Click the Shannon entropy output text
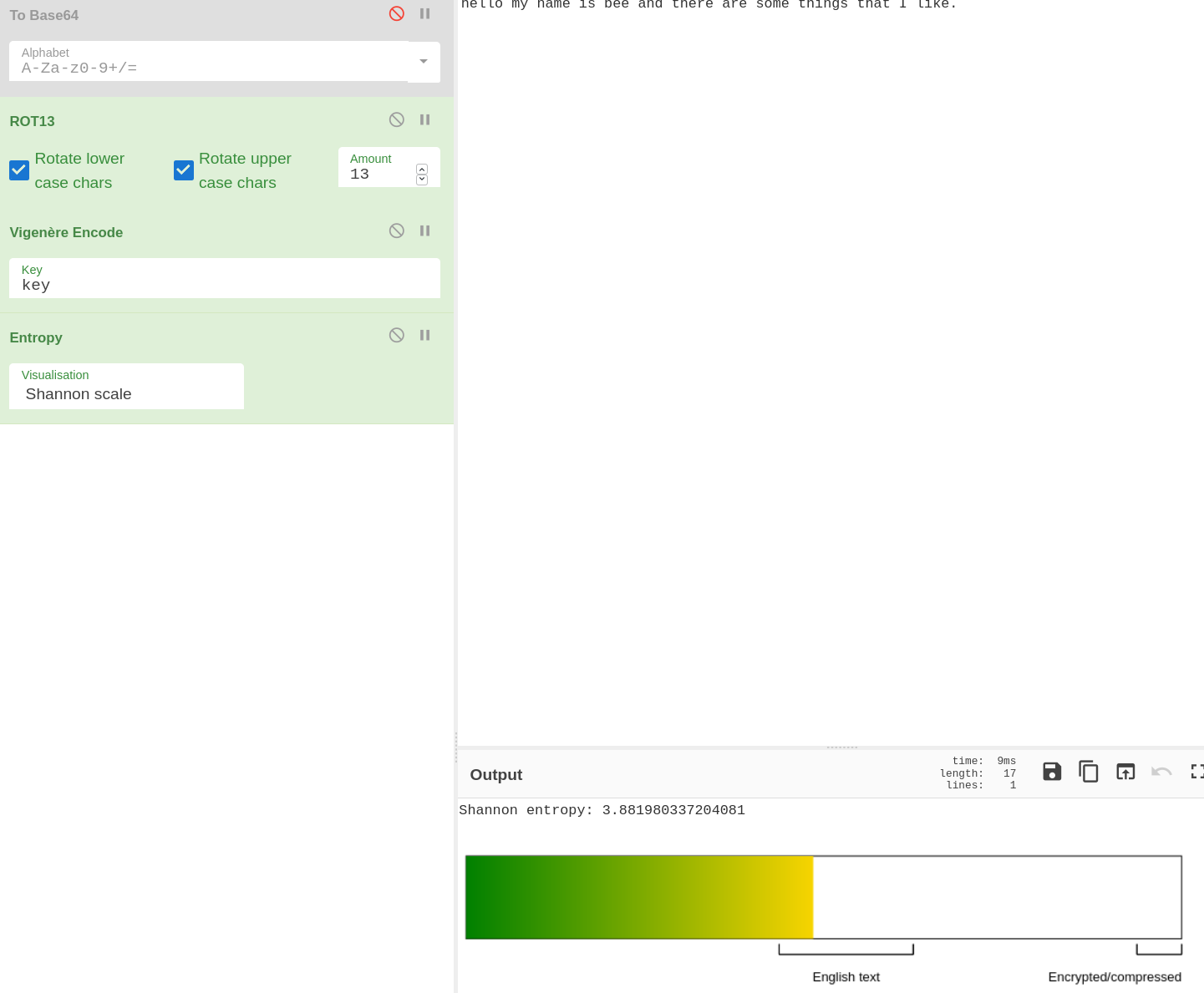1204x993 pixels. [x=602, y=810]
